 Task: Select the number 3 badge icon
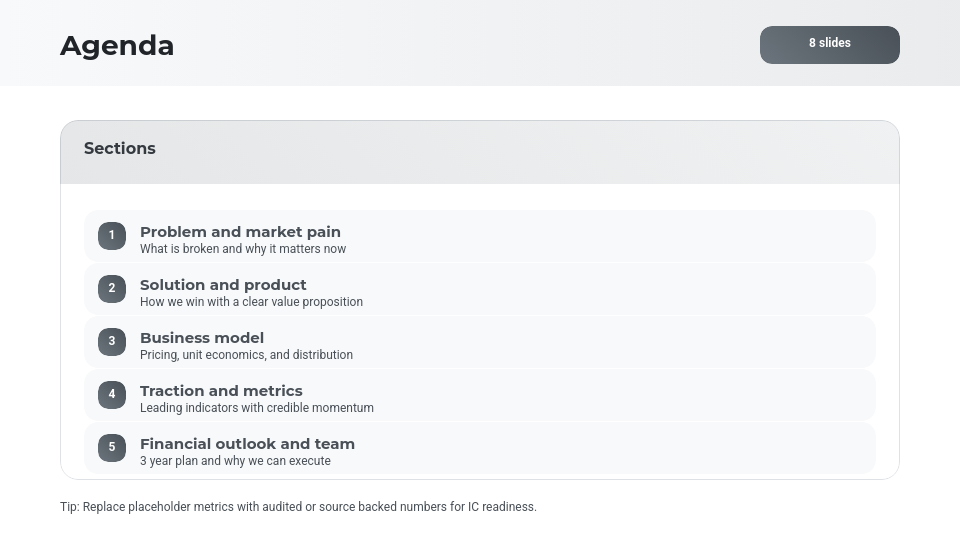[112, 342]
